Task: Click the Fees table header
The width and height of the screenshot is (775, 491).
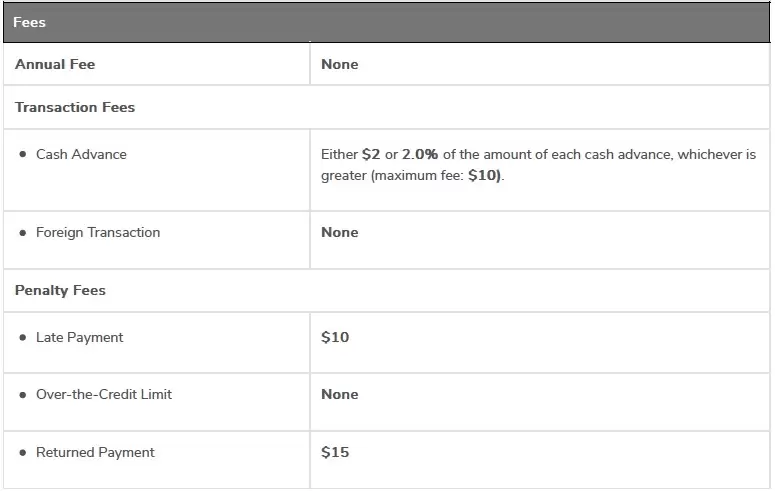Action: (30, 22)
